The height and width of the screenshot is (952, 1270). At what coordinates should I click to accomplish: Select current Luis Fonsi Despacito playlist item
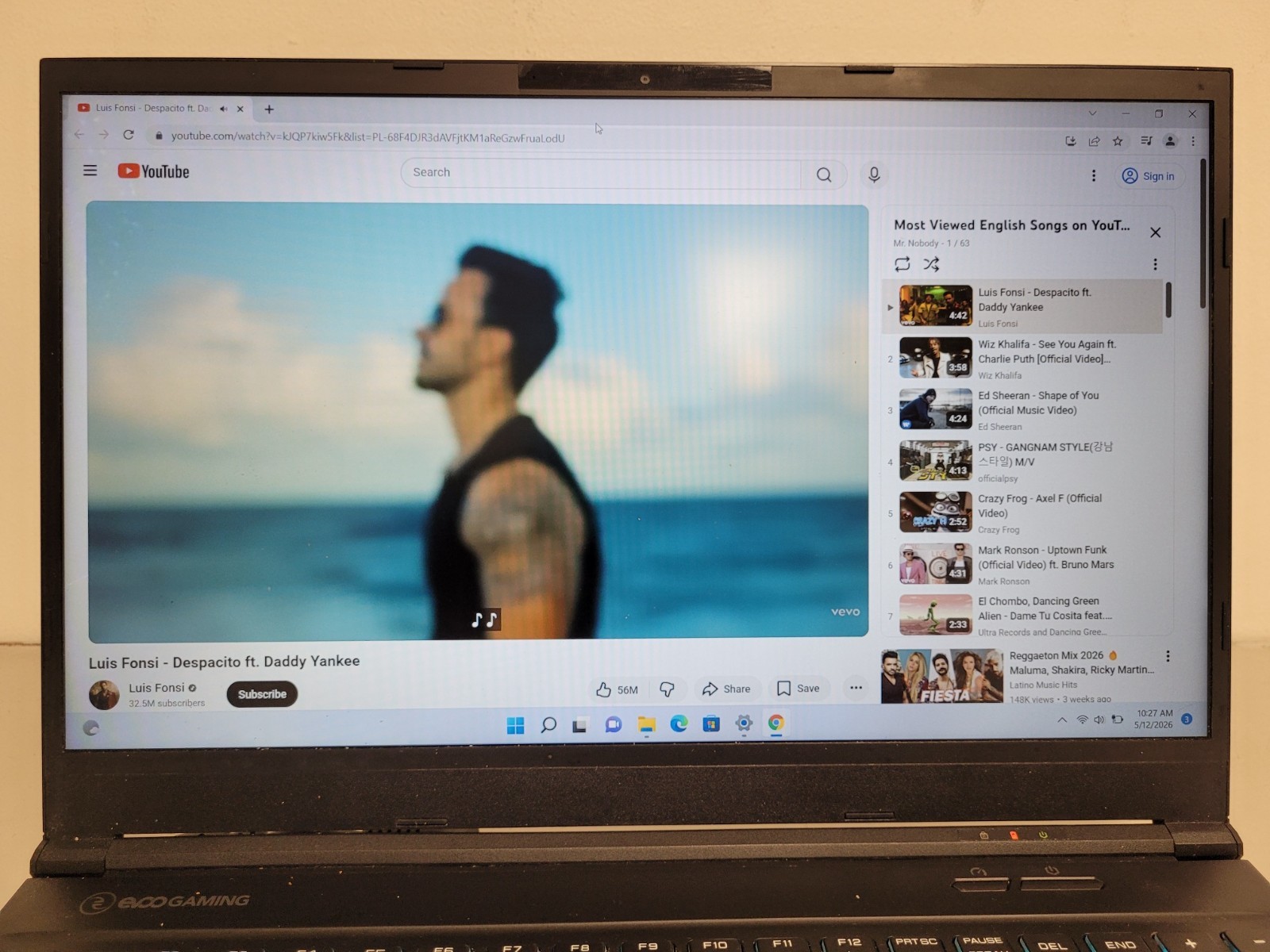click(1024, 307)
